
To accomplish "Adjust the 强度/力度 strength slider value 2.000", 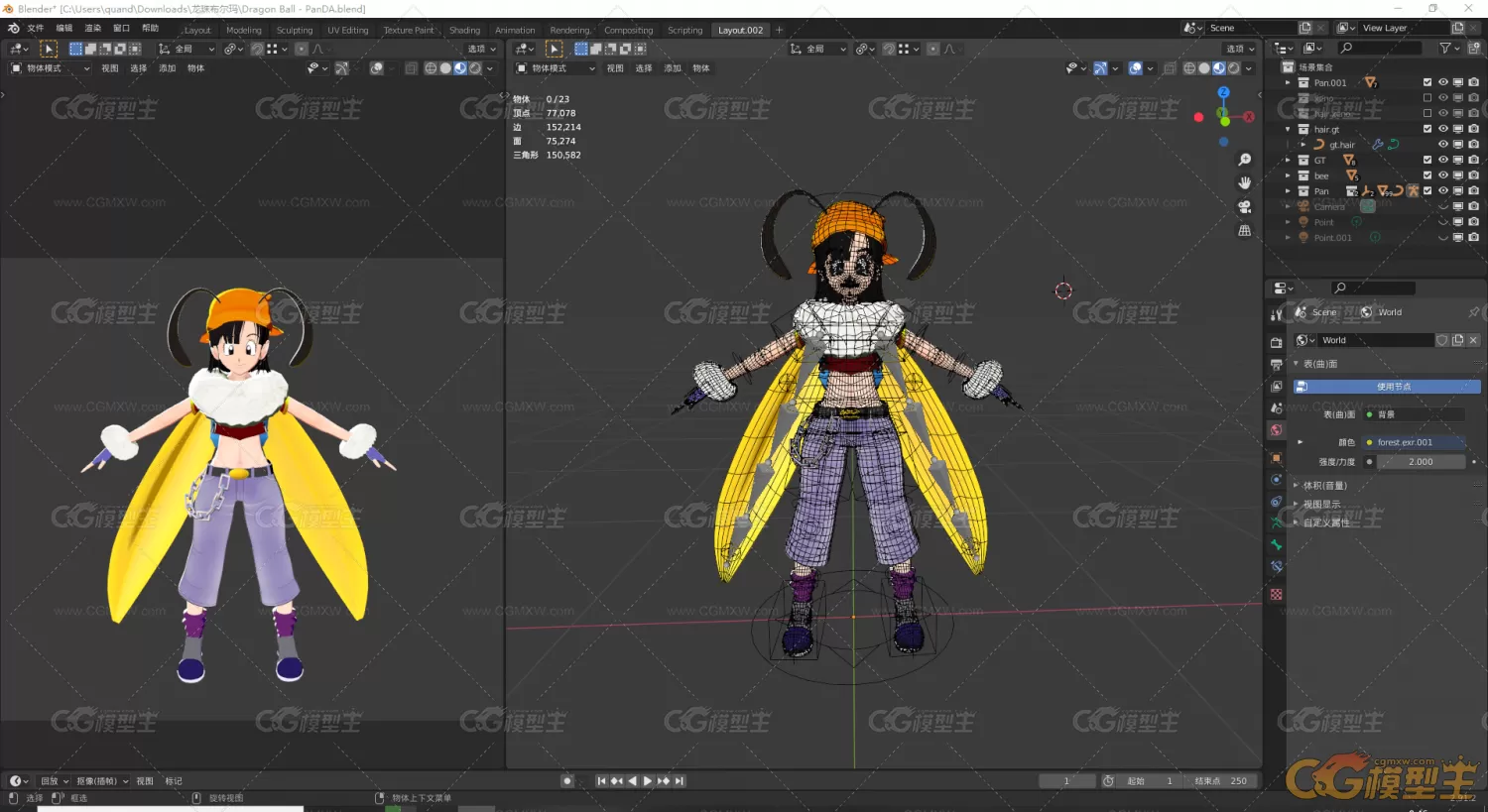I will coord(1421,462).
